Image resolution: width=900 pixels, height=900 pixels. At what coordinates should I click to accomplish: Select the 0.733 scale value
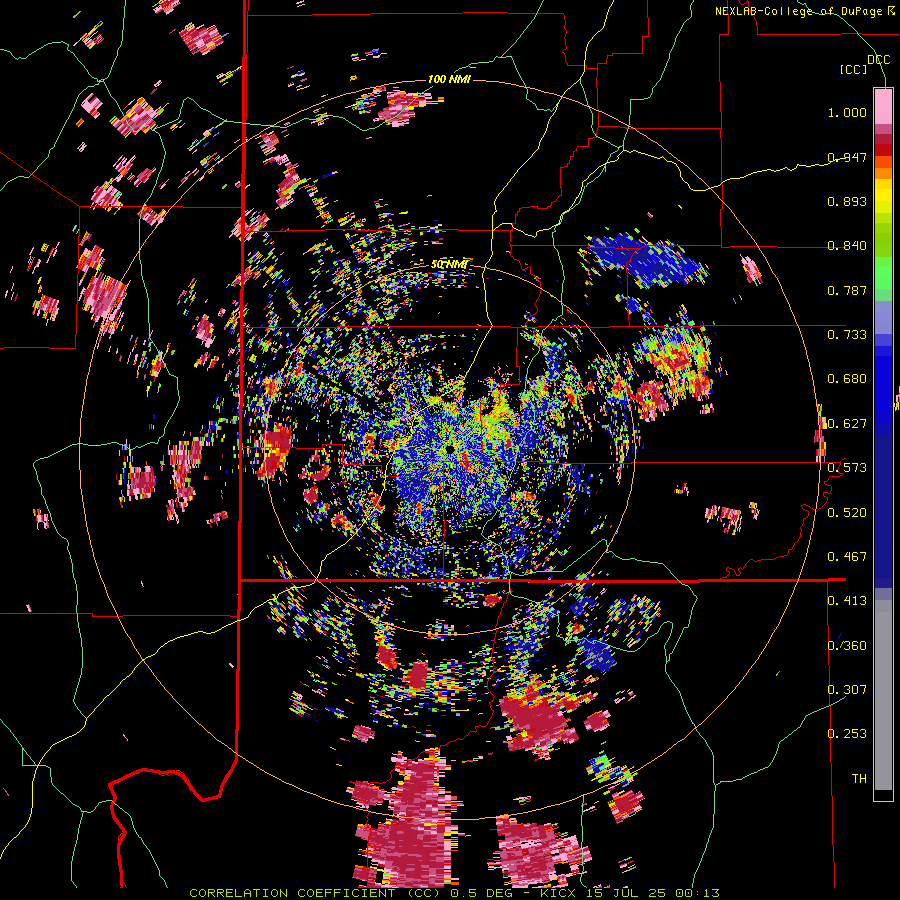click(847, 335)
